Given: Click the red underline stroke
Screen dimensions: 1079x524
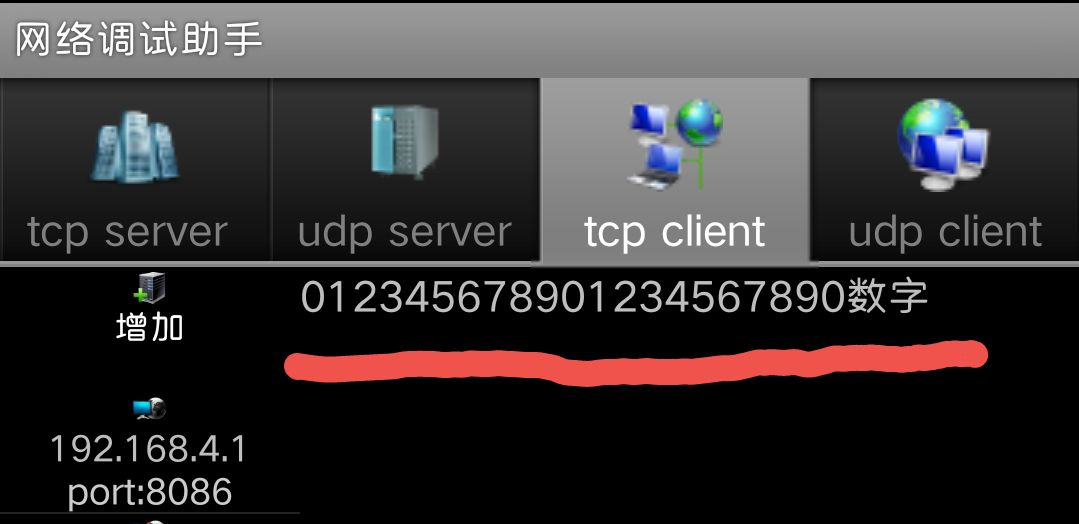Looking at the screenshot, I should pos(636,361).
